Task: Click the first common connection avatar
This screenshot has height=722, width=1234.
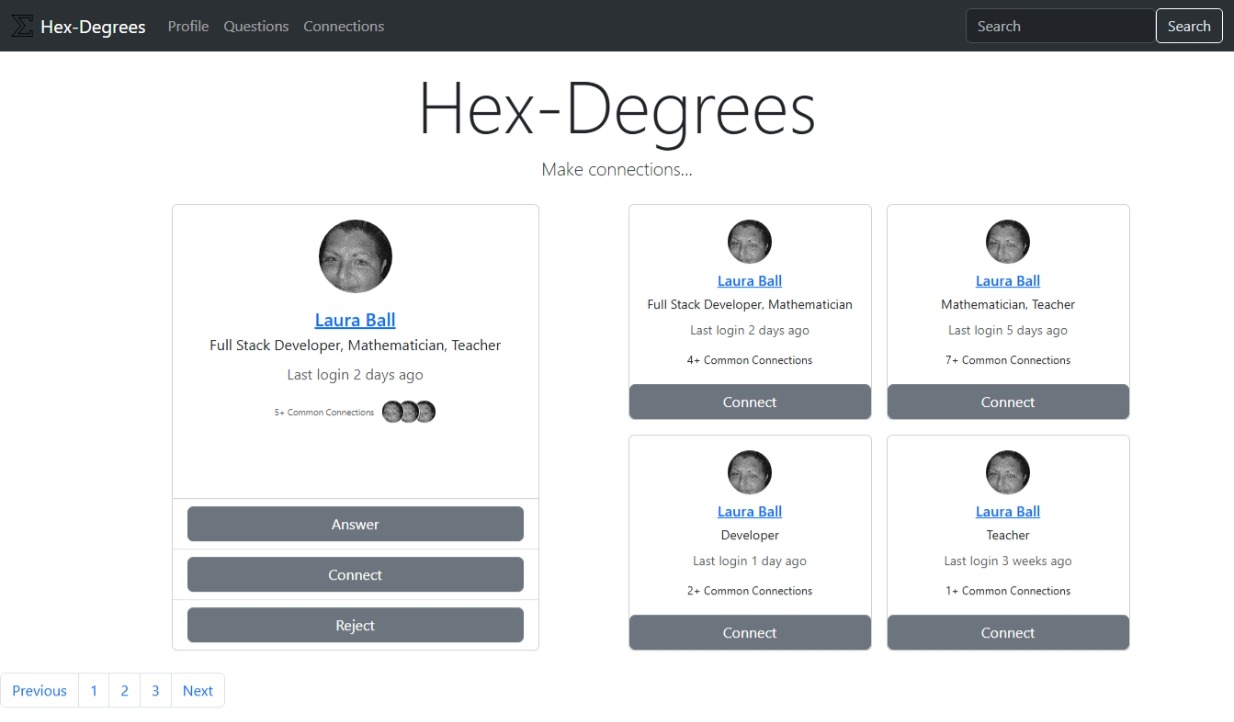Action: click(x=390, y=411)
